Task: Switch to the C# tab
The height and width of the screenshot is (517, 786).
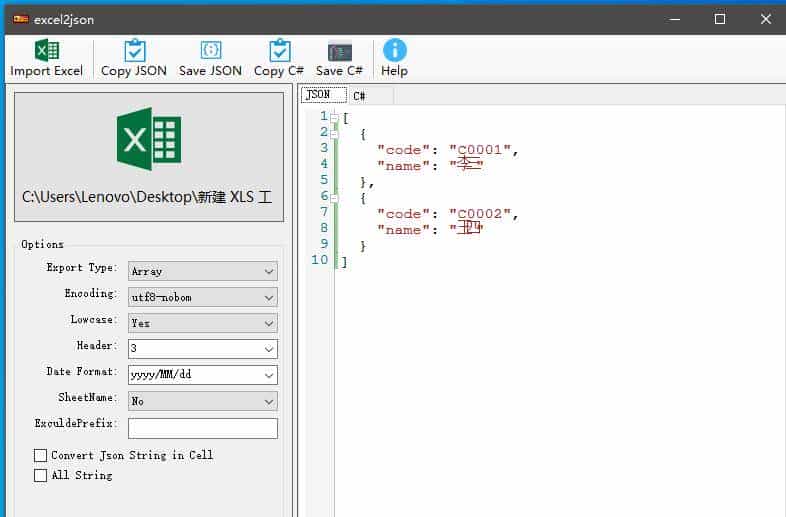Action: pyautogui.click(x=370, y=95)
